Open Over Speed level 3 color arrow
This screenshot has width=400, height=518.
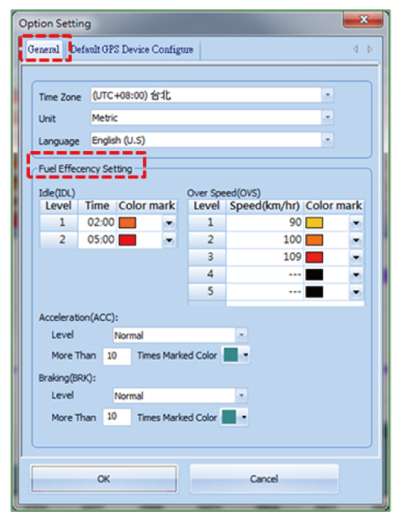[x=356, y=257]
